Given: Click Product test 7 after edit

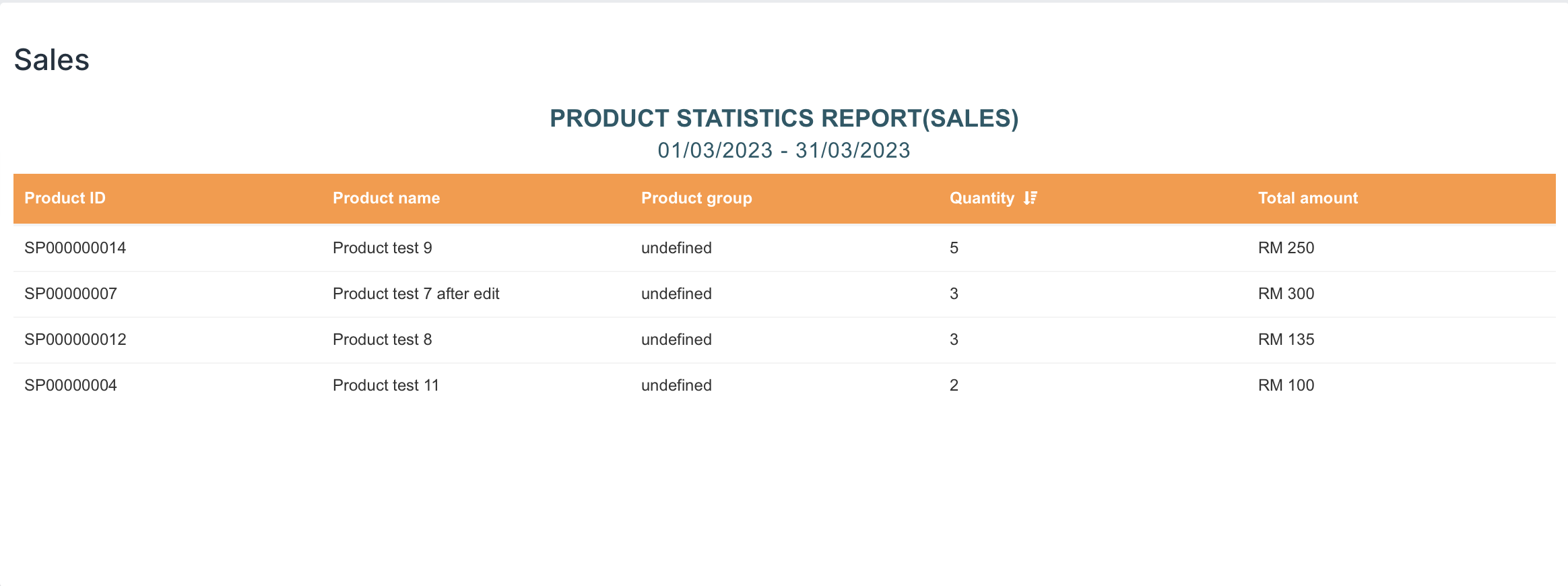Looking at the screenshot, I should point(416,294).
